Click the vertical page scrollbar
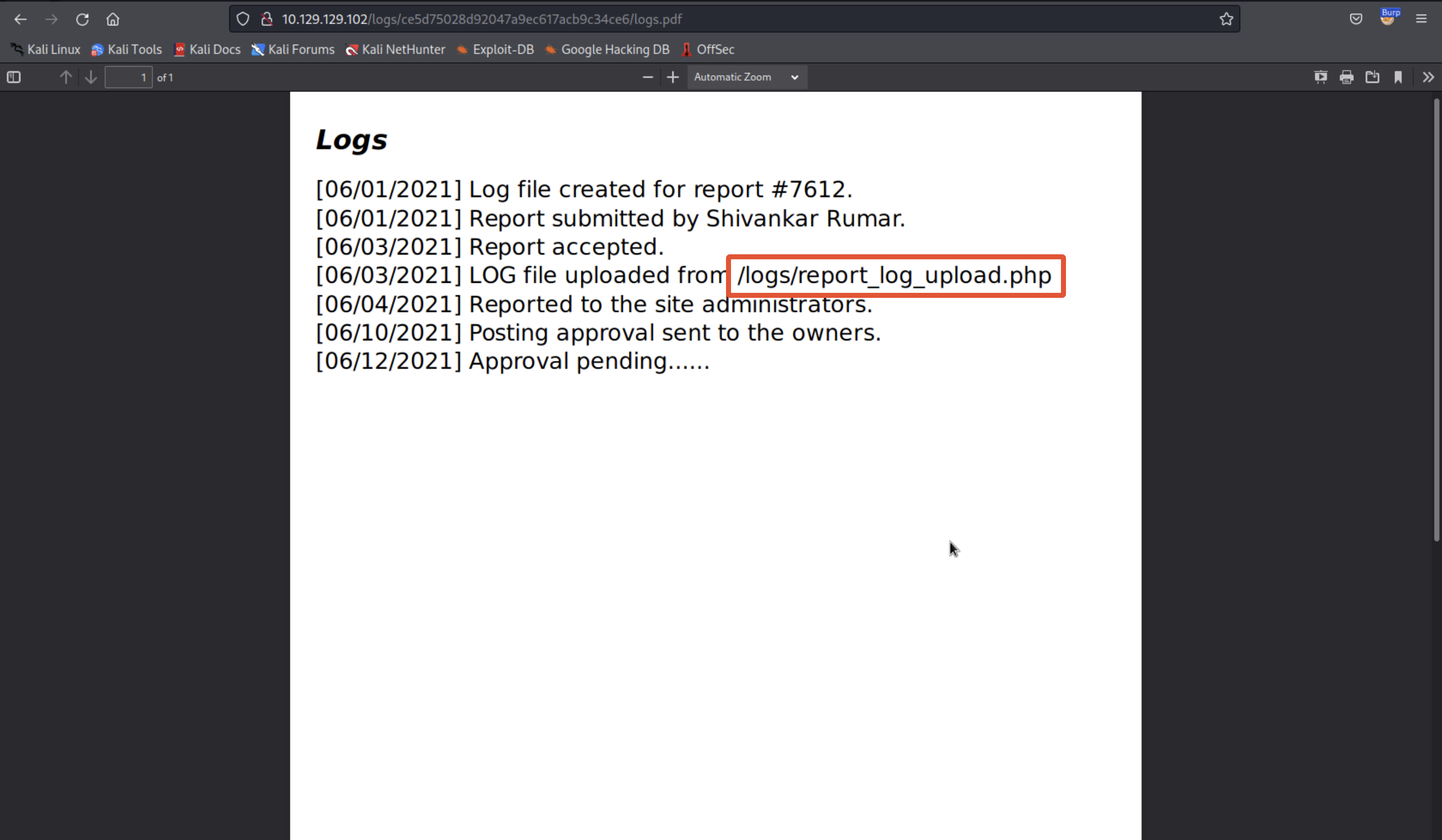This screenshot has height=840, width=1442. tap(1436, 319)
